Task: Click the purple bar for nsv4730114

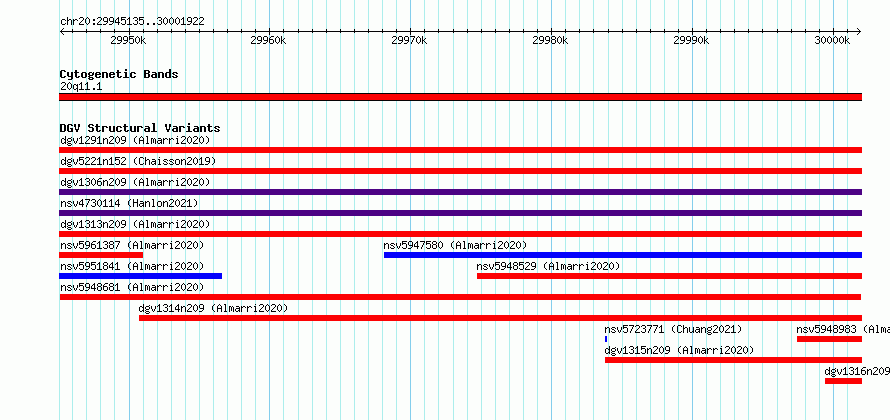Action: coord(460,213)
